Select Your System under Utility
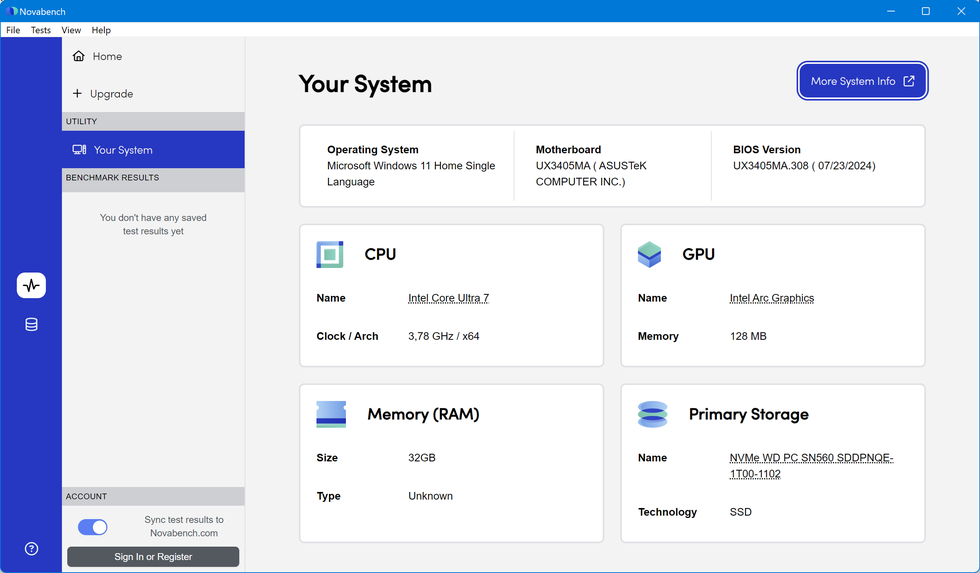This screenshot has width=980, height=573. pyautogui.click(x=123, y=150)
